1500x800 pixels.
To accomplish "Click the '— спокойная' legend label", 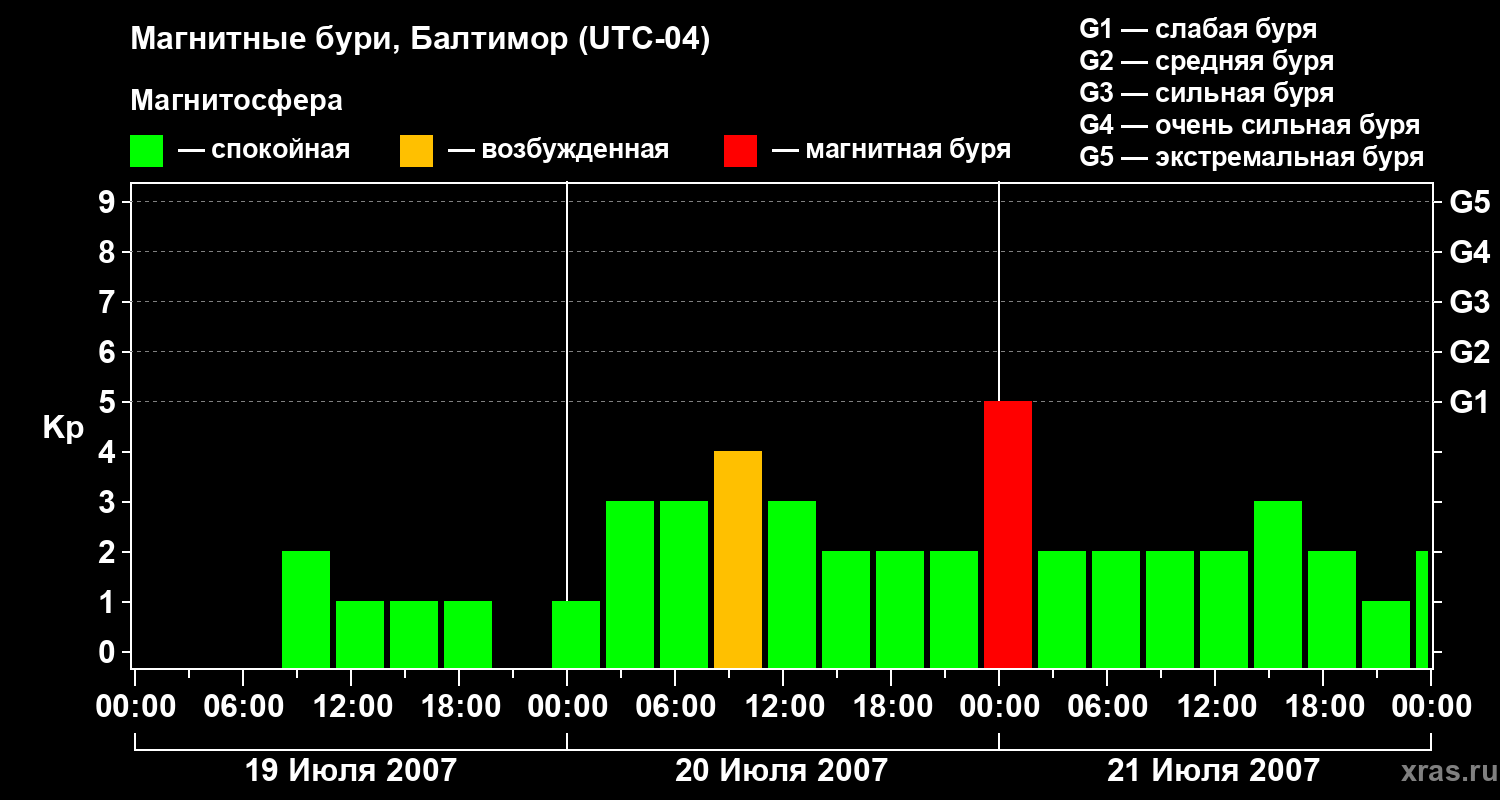I will pyautogui.click(x=264, y=150).
